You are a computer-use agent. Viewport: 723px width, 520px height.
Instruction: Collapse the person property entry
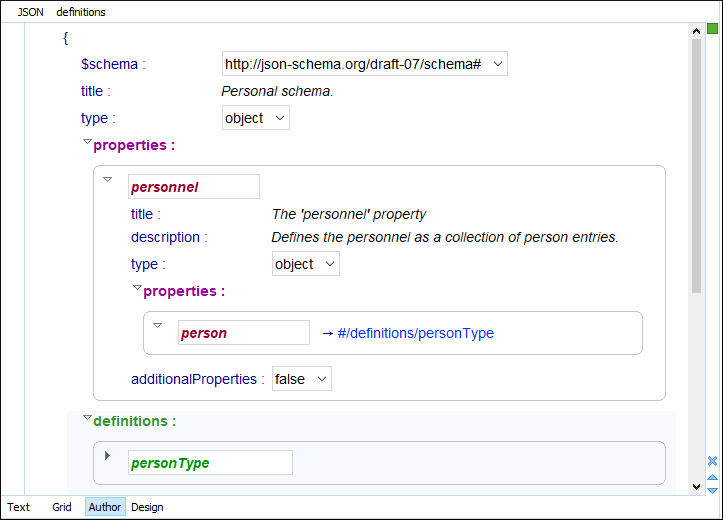(157, 326)
